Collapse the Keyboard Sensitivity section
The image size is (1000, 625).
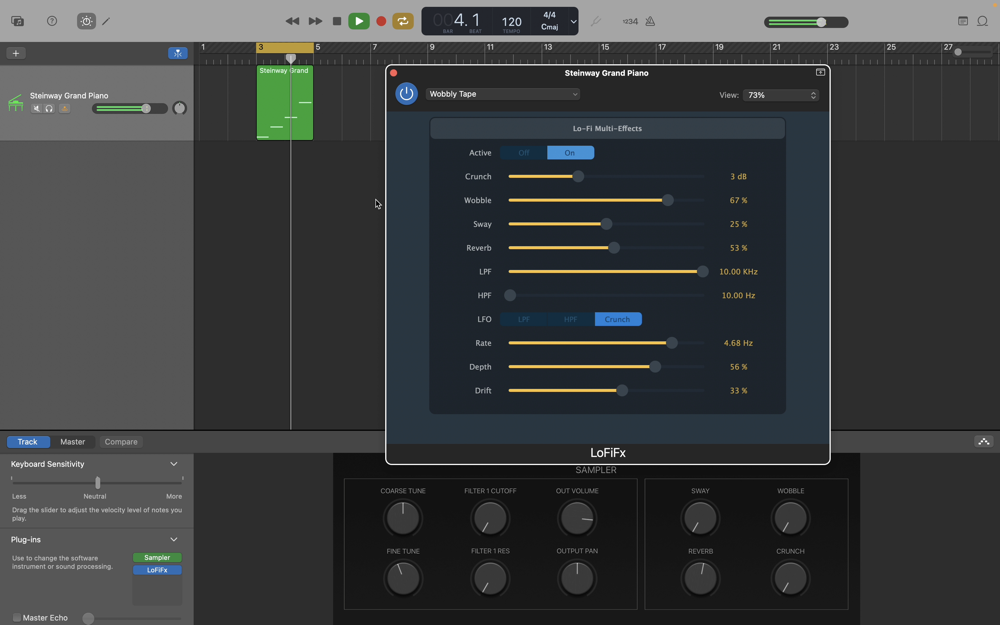click(x=174, y=464)
